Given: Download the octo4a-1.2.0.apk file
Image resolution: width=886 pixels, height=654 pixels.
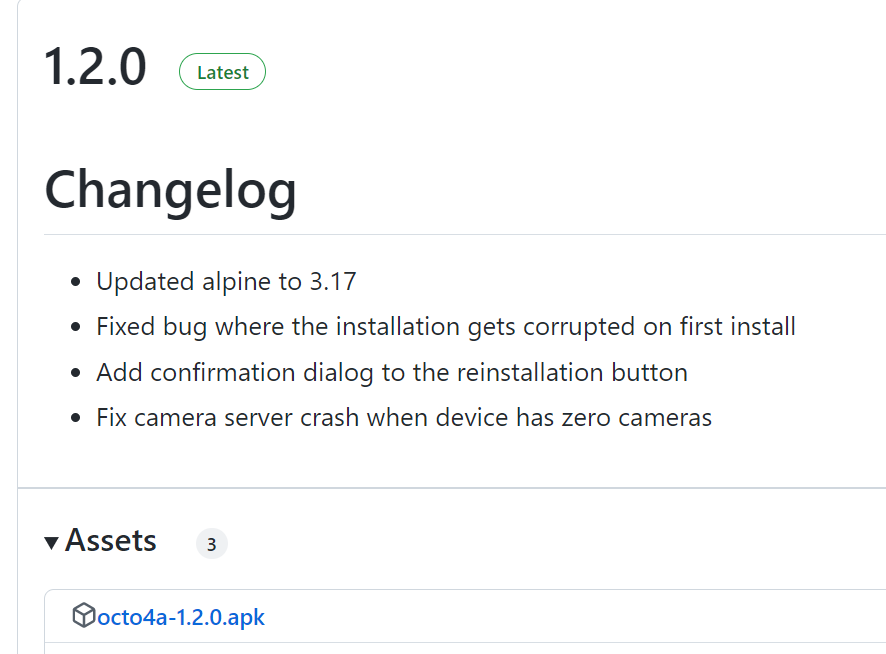Looking at the screenshot, I should [x=181, y=617].
